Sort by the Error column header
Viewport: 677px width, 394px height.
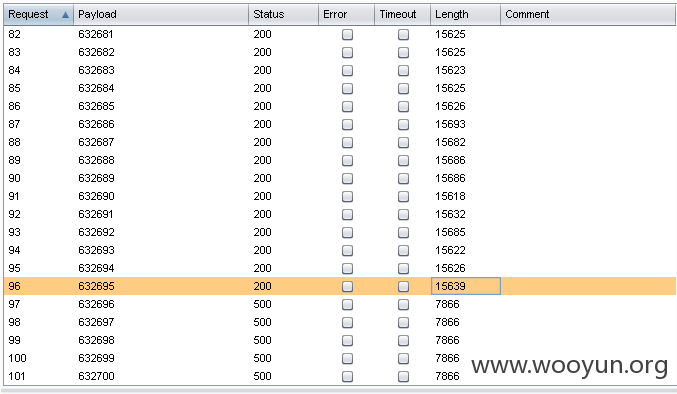(x=346, y=14)
